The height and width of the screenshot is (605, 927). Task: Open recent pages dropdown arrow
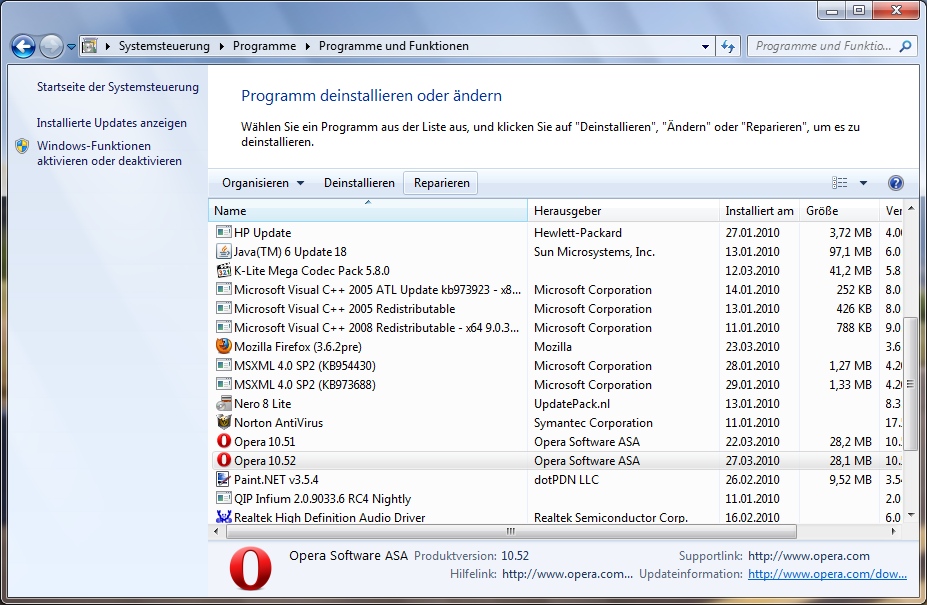click(x=71, y=47)
